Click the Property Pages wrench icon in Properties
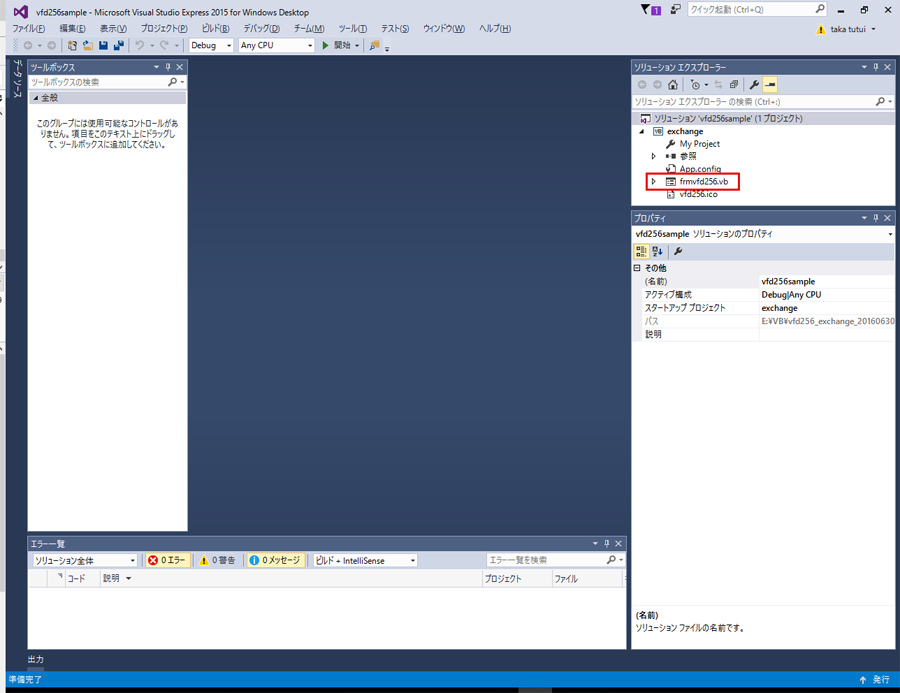 coord(678,251)
